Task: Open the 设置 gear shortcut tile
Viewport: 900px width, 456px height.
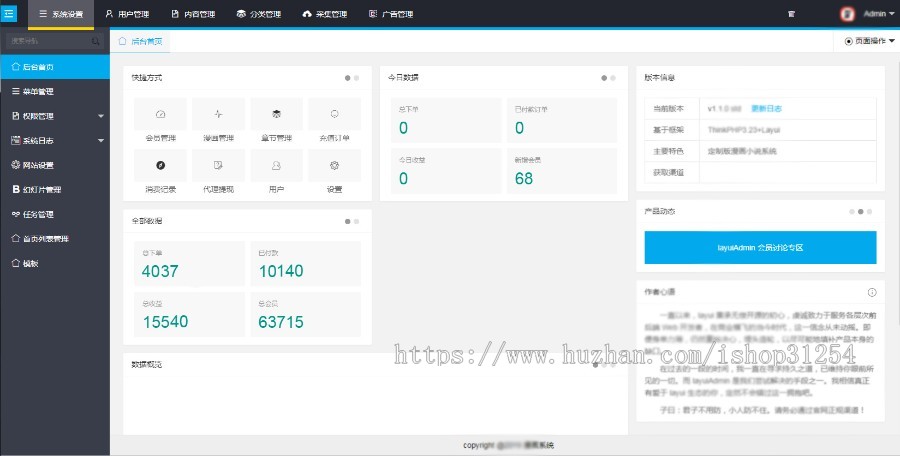Action: pyautogui.click(x=335, y=171)
